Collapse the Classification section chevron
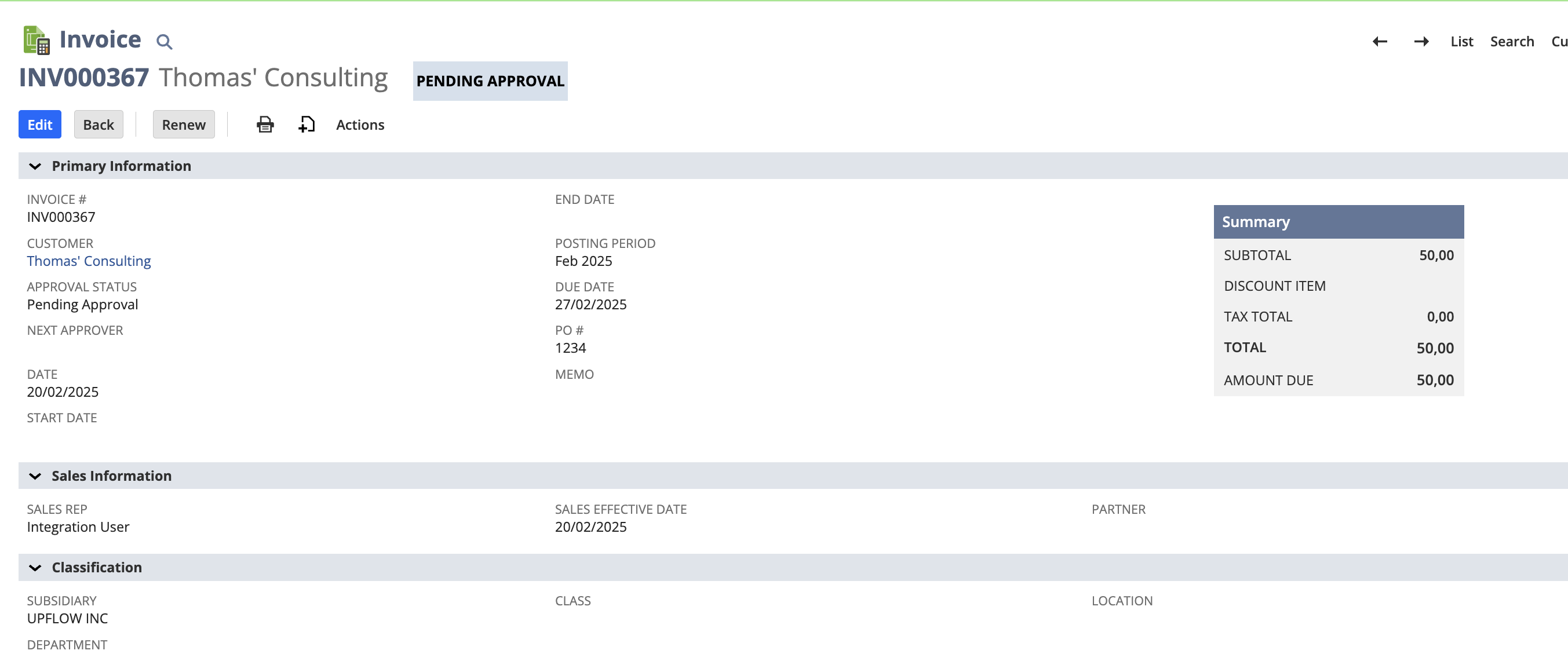The image size is (1568, 665). (x=35, y=568)
